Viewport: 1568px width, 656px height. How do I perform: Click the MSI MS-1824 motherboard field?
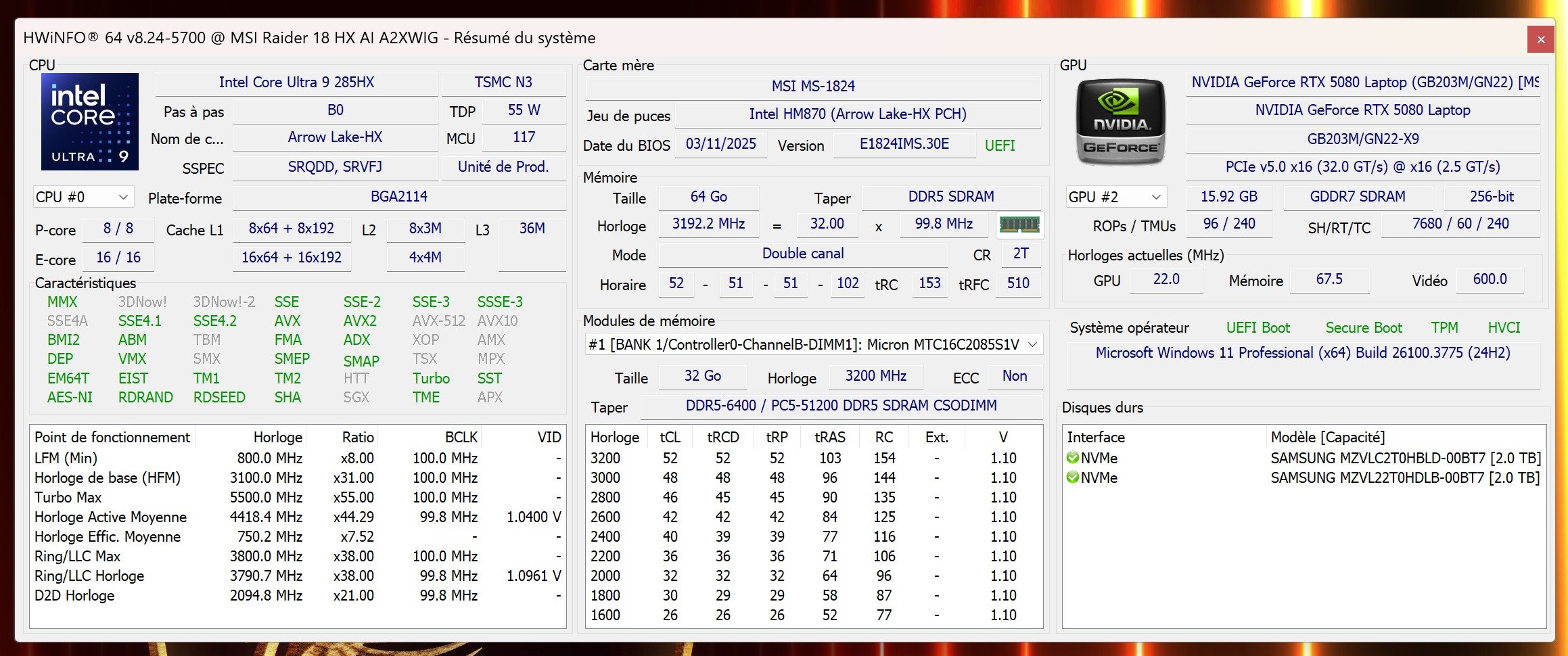coord(812,87)
